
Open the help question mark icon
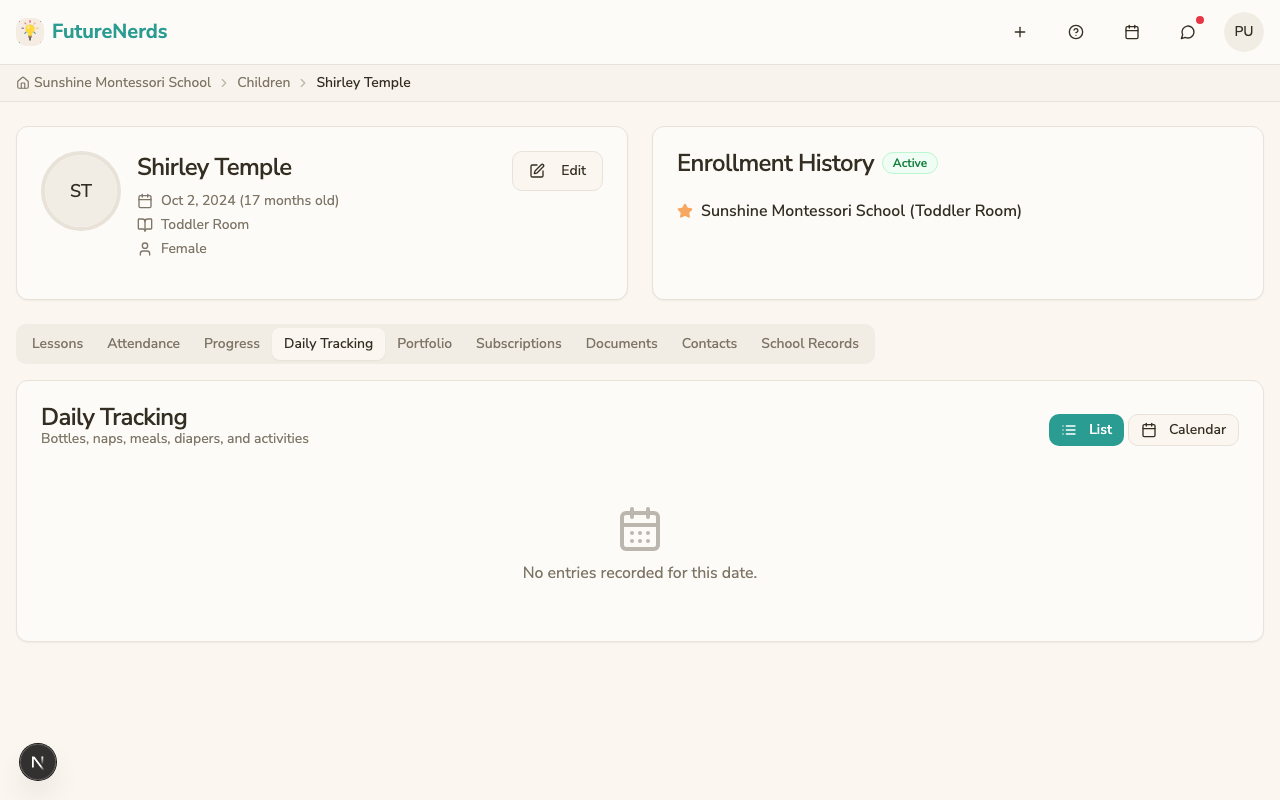pyautogui.click(x=1076, y=32)
